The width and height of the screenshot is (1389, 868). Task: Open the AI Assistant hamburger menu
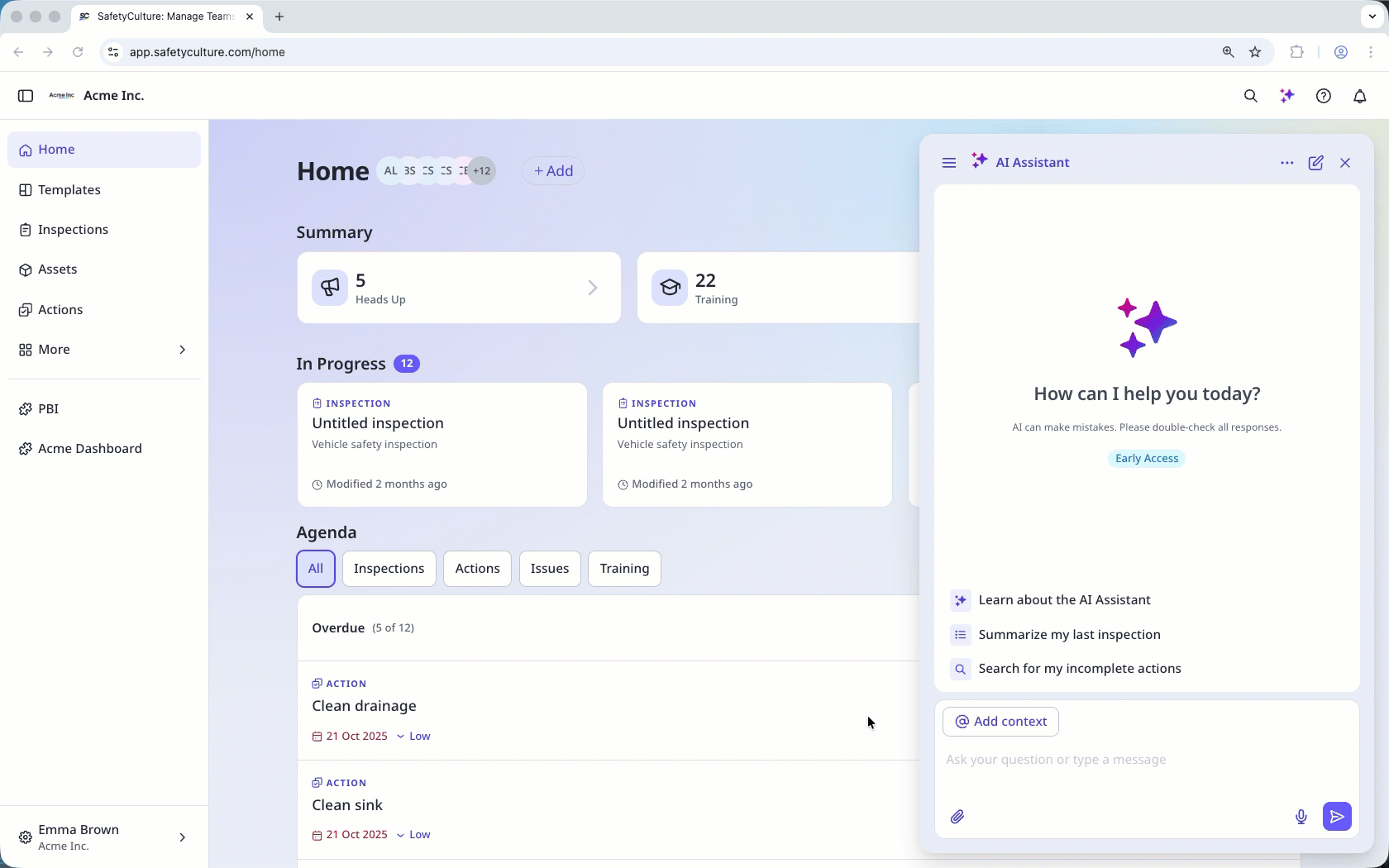(x=948, y=163)
